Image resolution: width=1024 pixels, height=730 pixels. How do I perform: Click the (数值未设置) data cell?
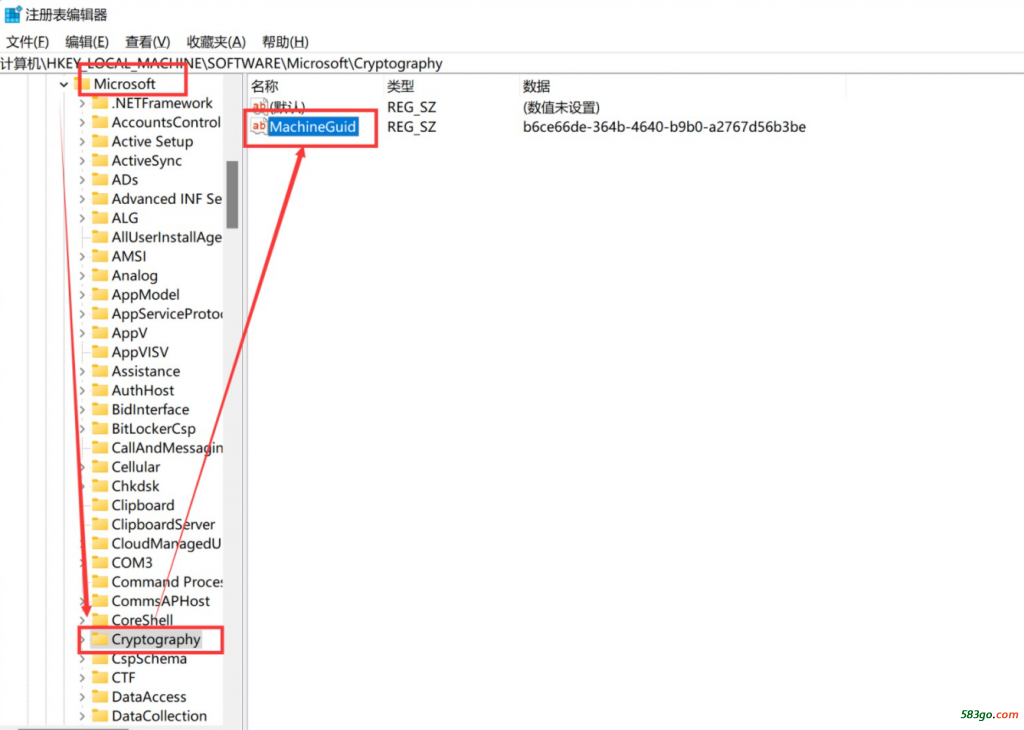(x=561, y=107)
